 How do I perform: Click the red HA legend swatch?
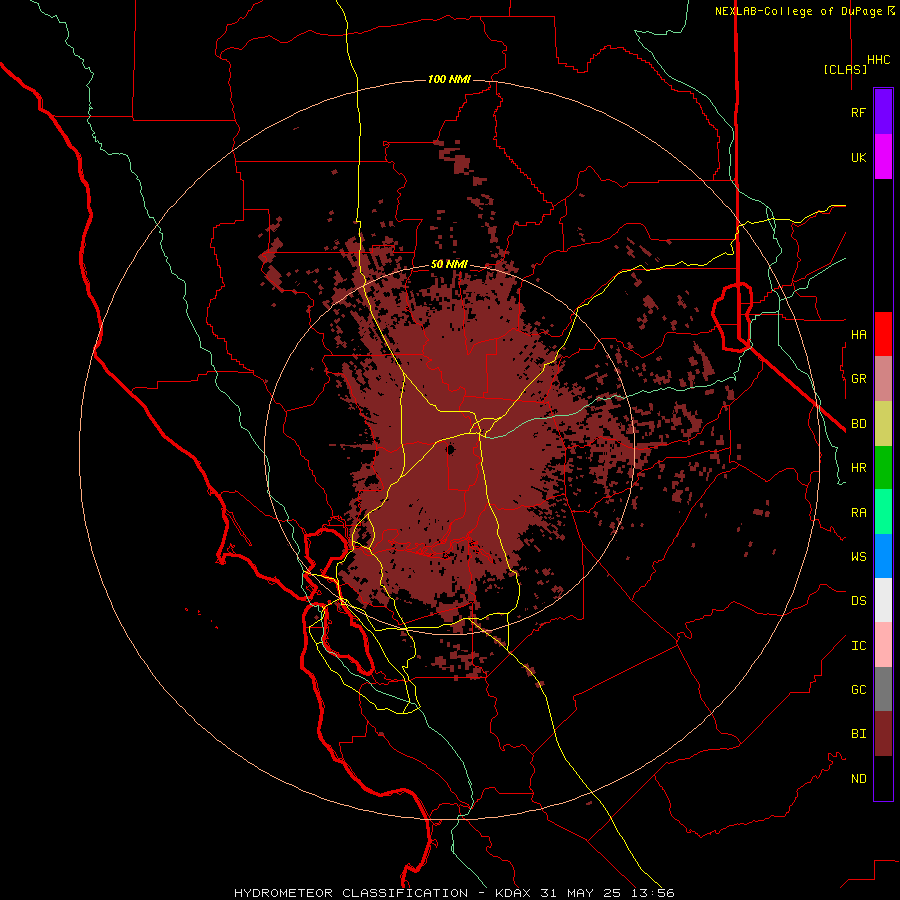click(x=883, y=334)
